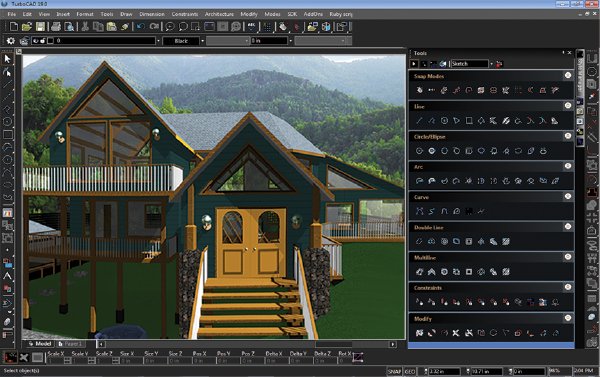The width and height of the screenshot is (600, 377).
Task: Open the Sketch workspace dropdown
Action: click(491, 64)
